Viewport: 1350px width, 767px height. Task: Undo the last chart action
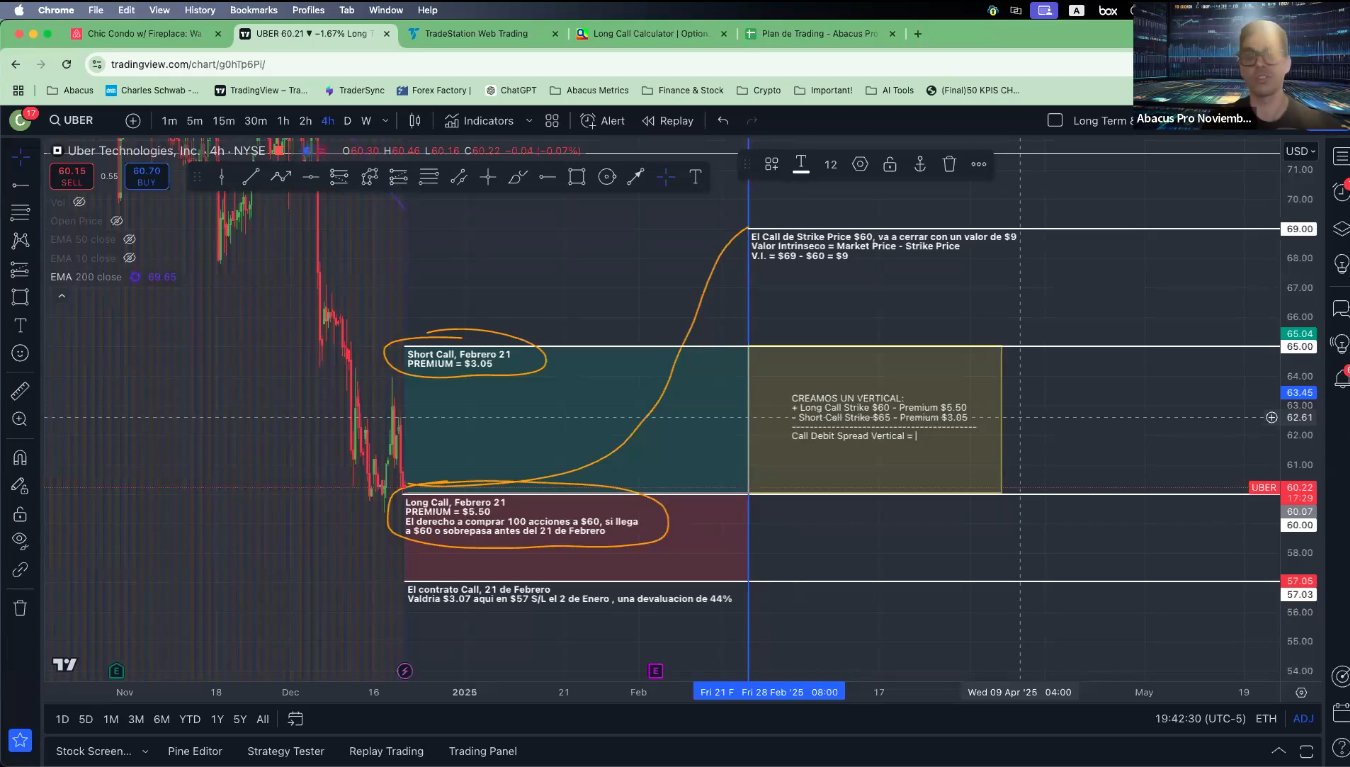point(723,121)
